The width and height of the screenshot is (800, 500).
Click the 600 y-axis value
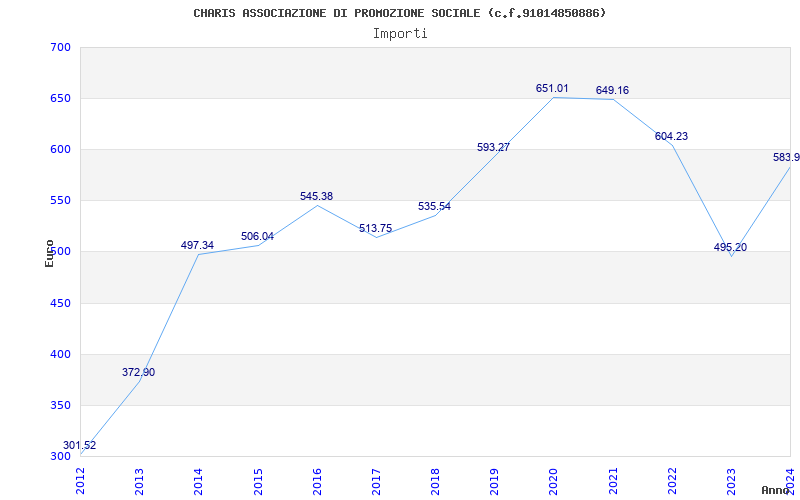pos(61,149)
